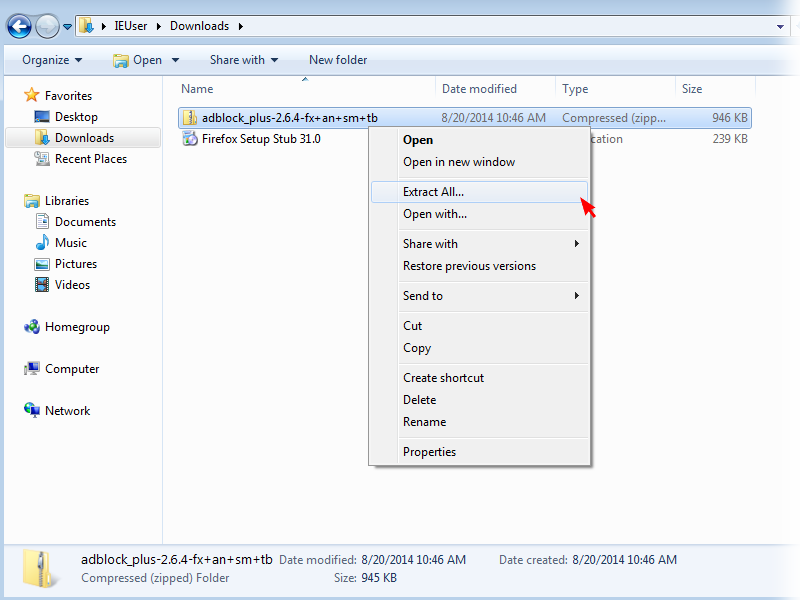Choose Copy in context menu
The height and width of the screenshot is (600, 800).
(x=480, y=348)
